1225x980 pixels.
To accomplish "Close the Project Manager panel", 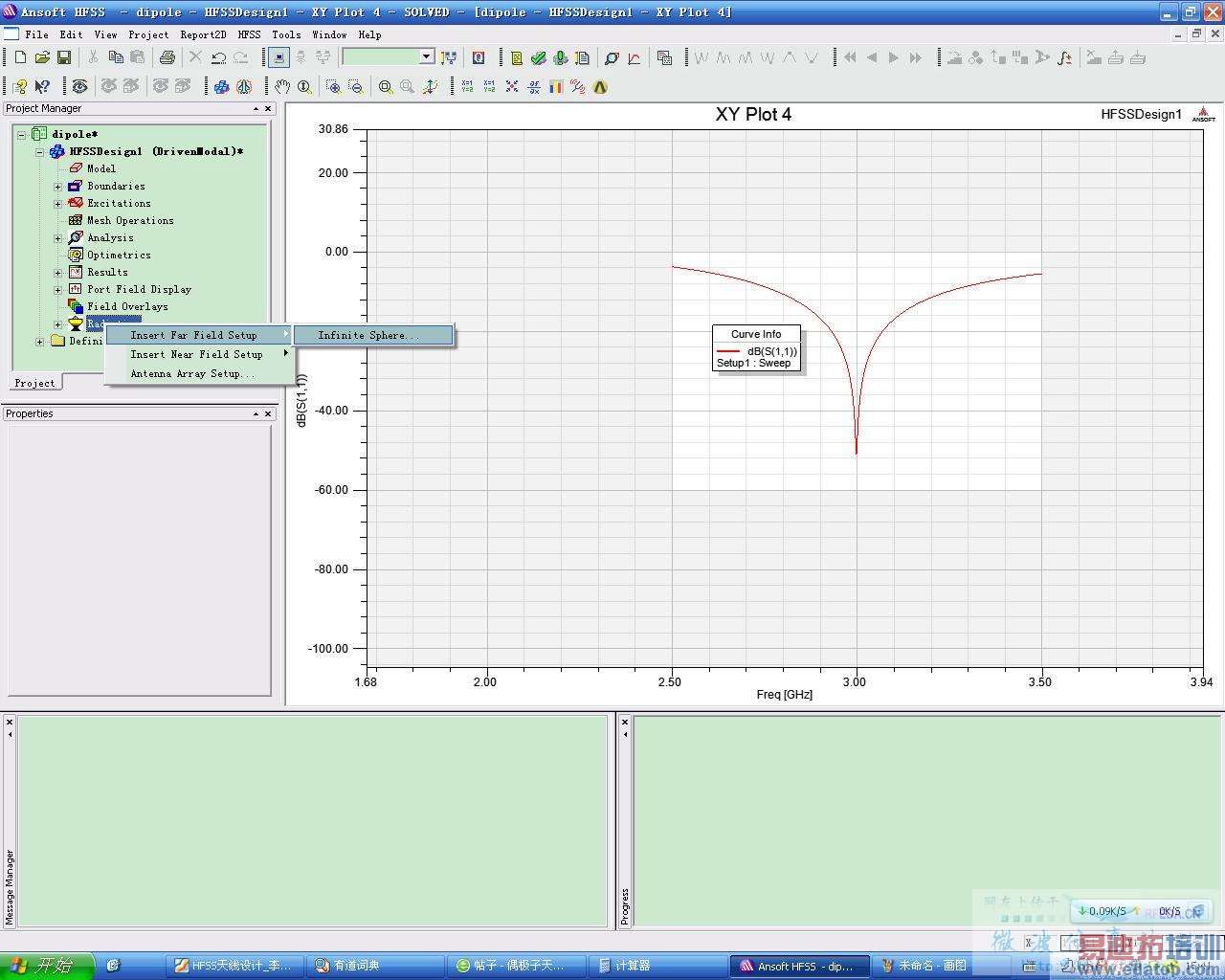I will coord(268,109).
